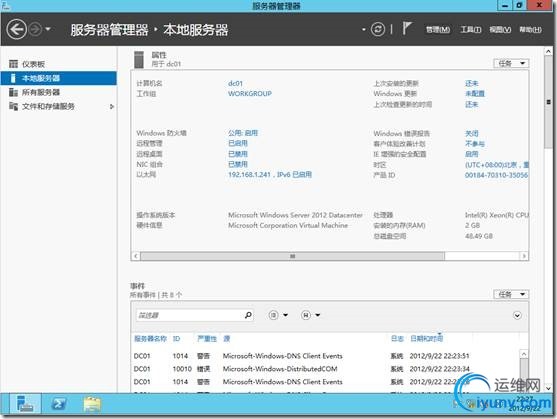Open the saved queries dropdown

tap(310, 315)
